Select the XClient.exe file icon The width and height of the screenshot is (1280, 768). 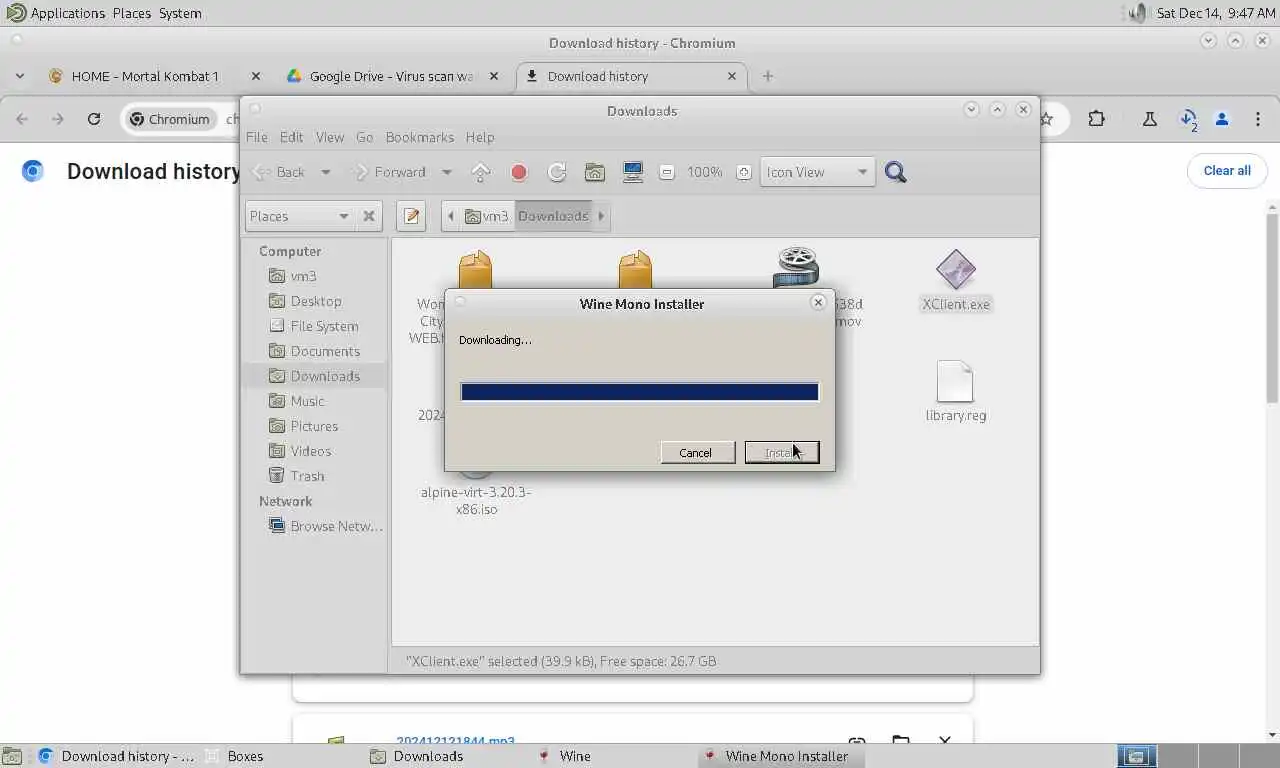pyautogui.click(x=956, y=269)
